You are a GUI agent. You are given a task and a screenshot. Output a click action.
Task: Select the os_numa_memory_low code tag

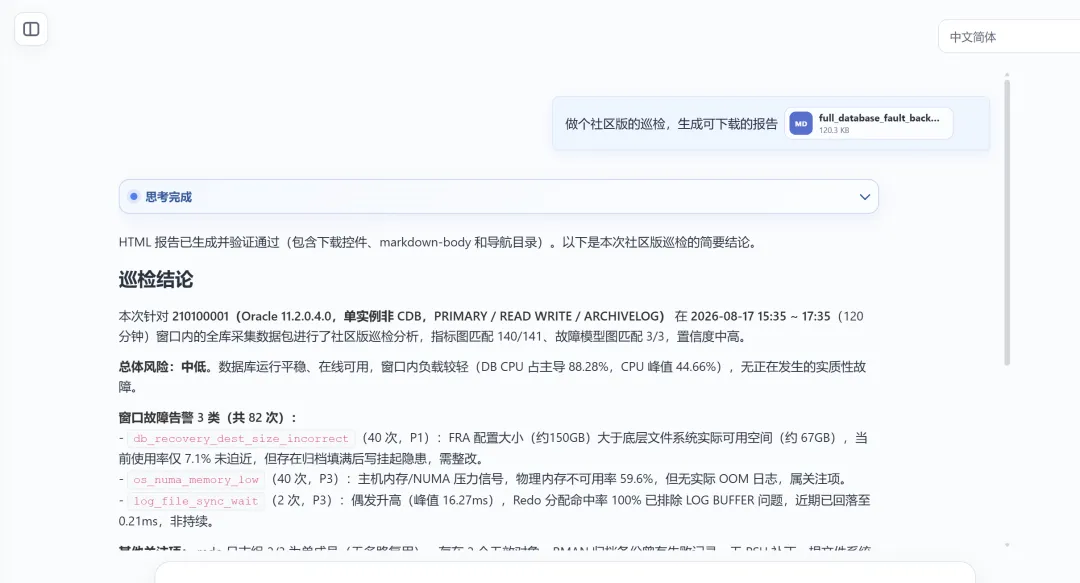tap(196, 480)
